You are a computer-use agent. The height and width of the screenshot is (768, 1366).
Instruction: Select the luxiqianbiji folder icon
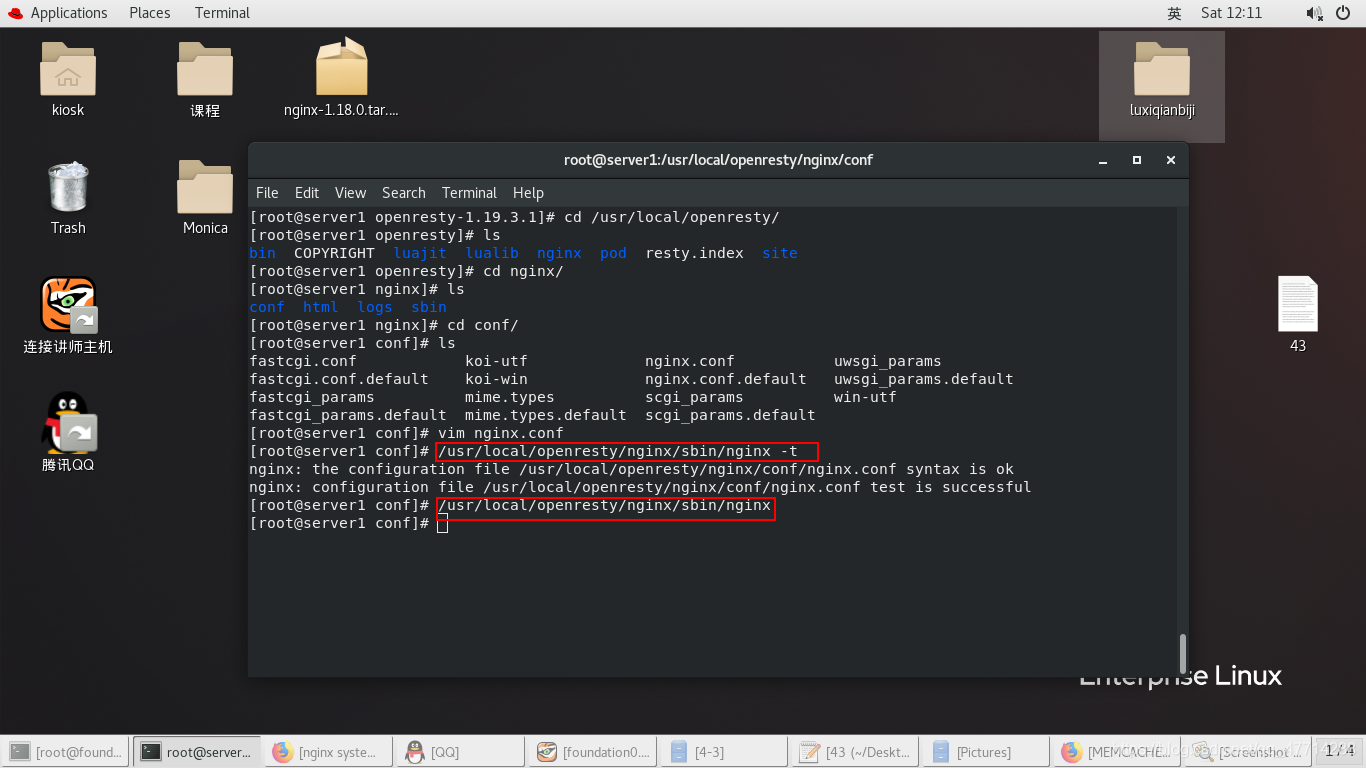point(1162,69)
